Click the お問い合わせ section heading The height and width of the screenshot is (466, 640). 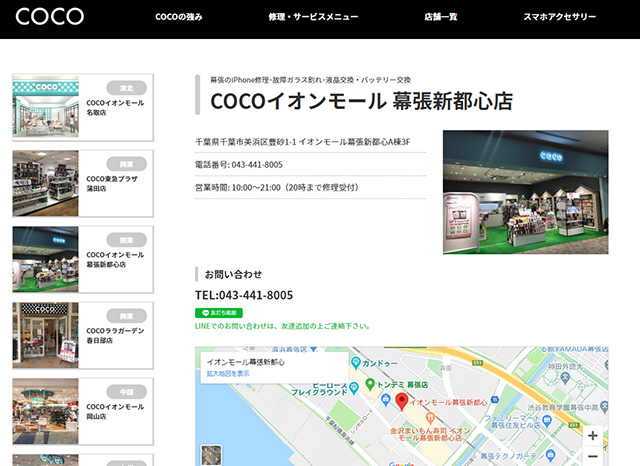coord(233,275)
